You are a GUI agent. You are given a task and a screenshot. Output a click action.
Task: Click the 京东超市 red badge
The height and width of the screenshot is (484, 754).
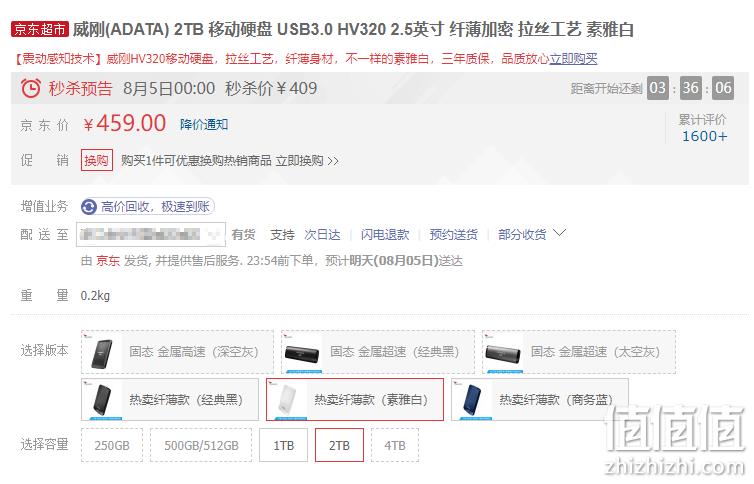[x=39, y=29]
